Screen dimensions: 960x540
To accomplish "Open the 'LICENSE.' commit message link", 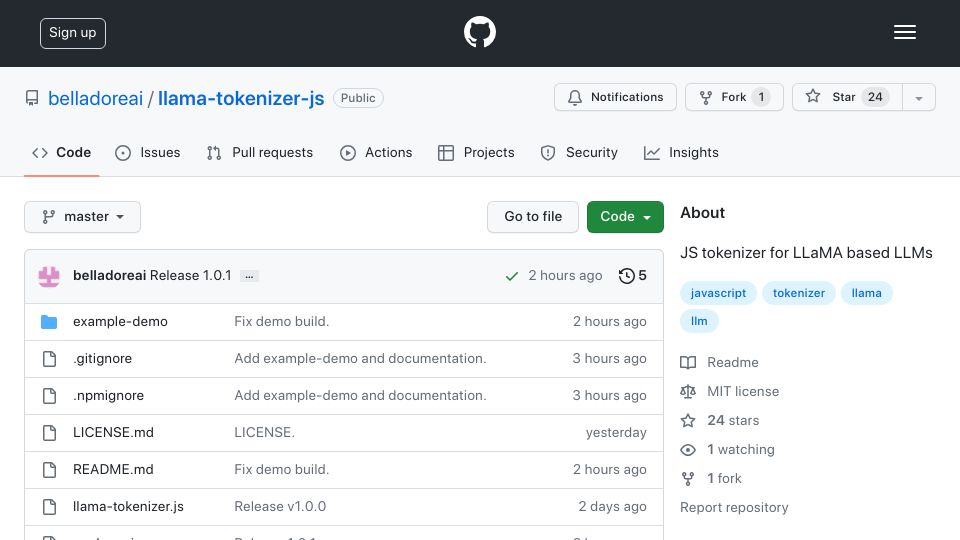I will 264,432.
